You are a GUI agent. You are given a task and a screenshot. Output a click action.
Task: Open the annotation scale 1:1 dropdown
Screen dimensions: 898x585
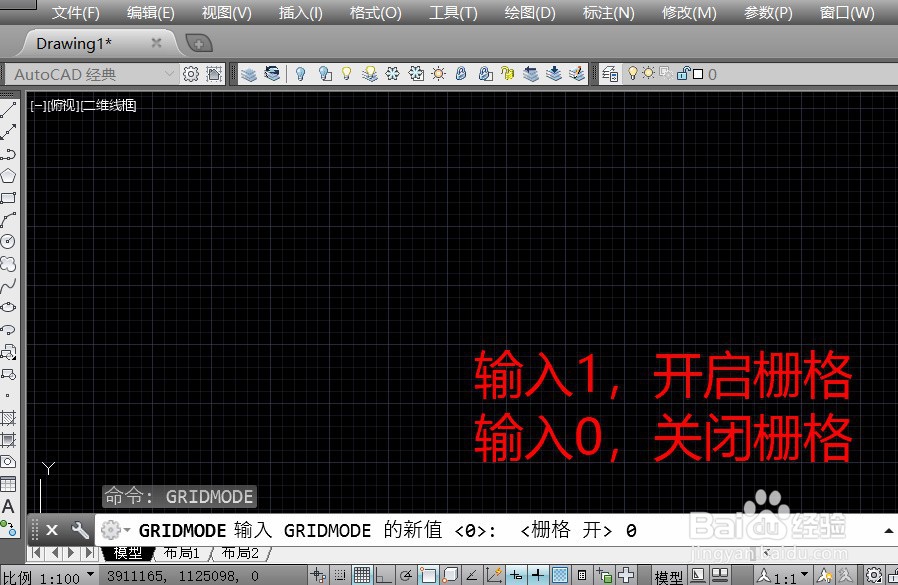[805, 574]
